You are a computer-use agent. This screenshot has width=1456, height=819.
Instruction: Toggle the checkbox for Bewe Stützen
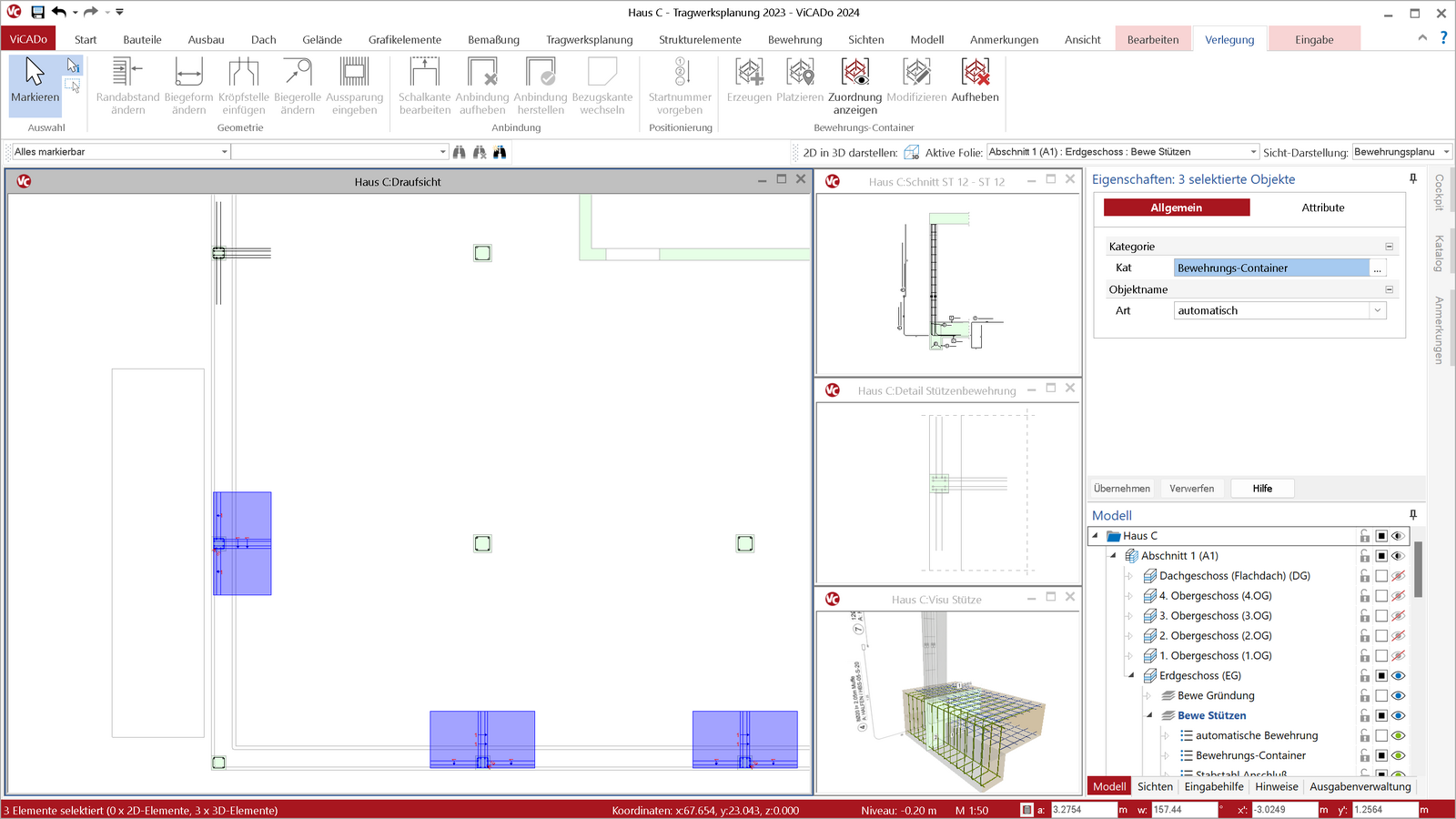(x=1381, y=716)
